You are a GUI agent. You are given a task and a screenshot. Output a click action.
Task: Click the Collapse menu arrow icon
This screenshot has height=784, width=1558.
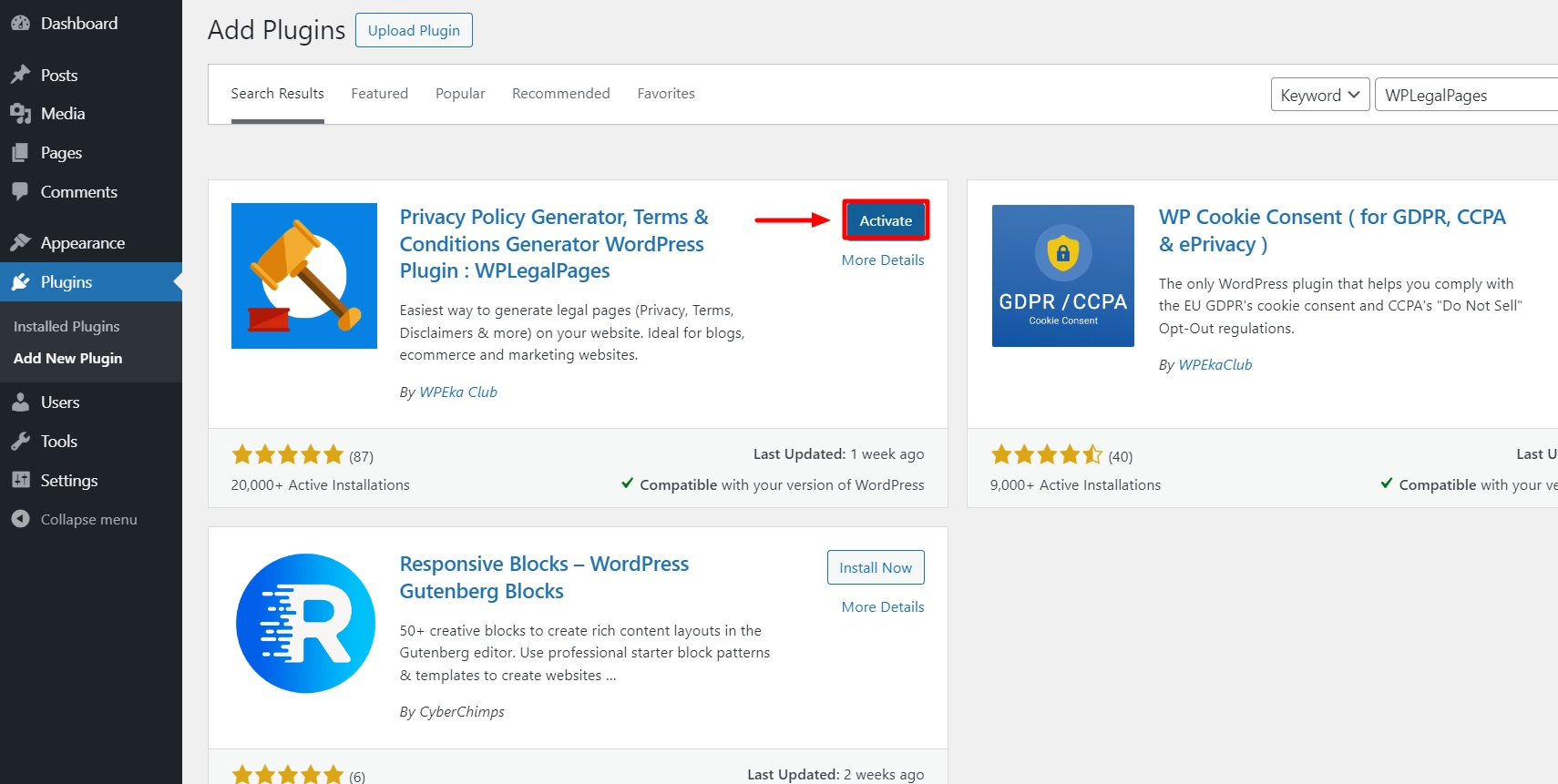20,519
